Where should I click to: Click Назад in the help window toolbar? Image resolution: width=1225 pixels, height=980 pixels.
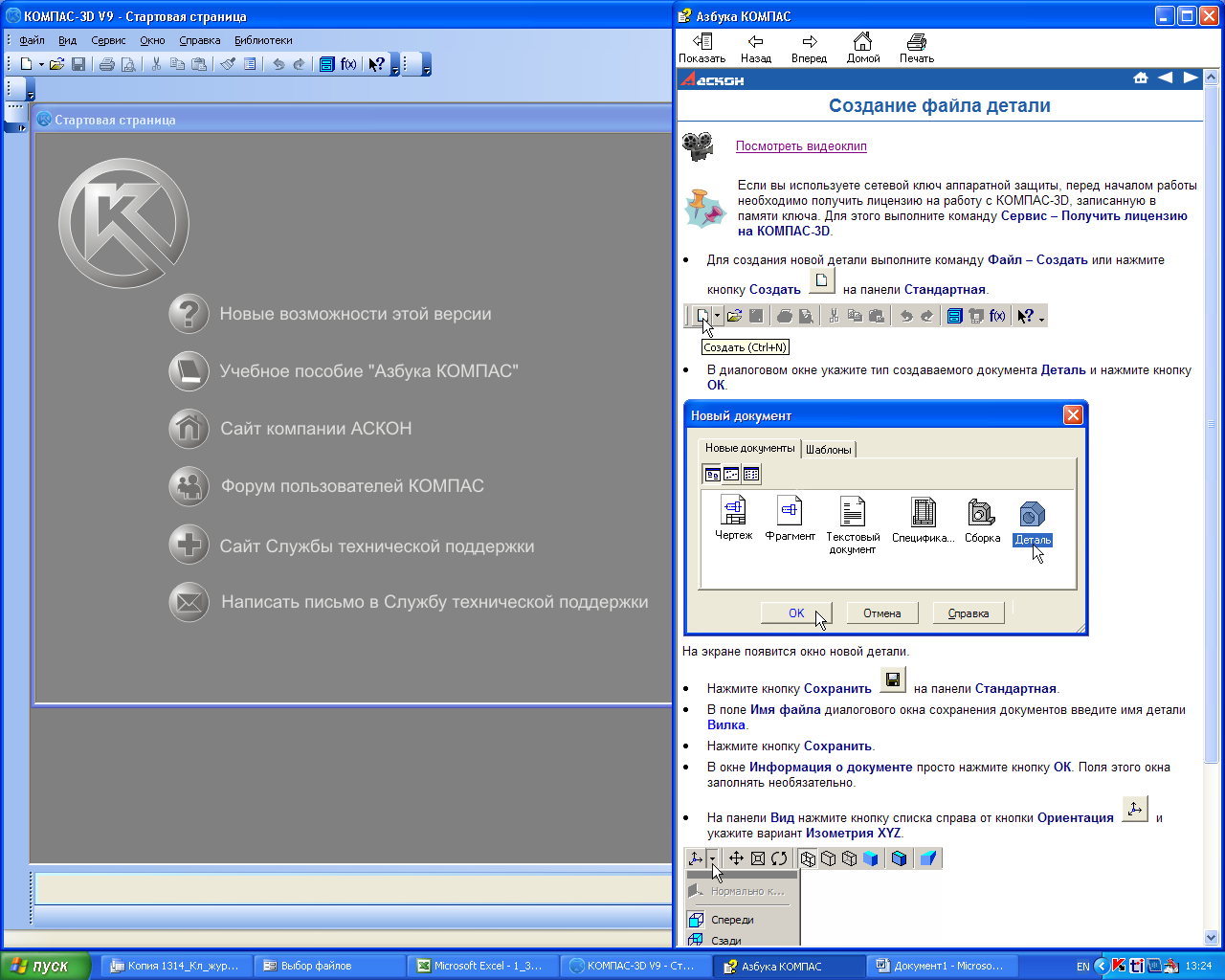coord(756,48)
